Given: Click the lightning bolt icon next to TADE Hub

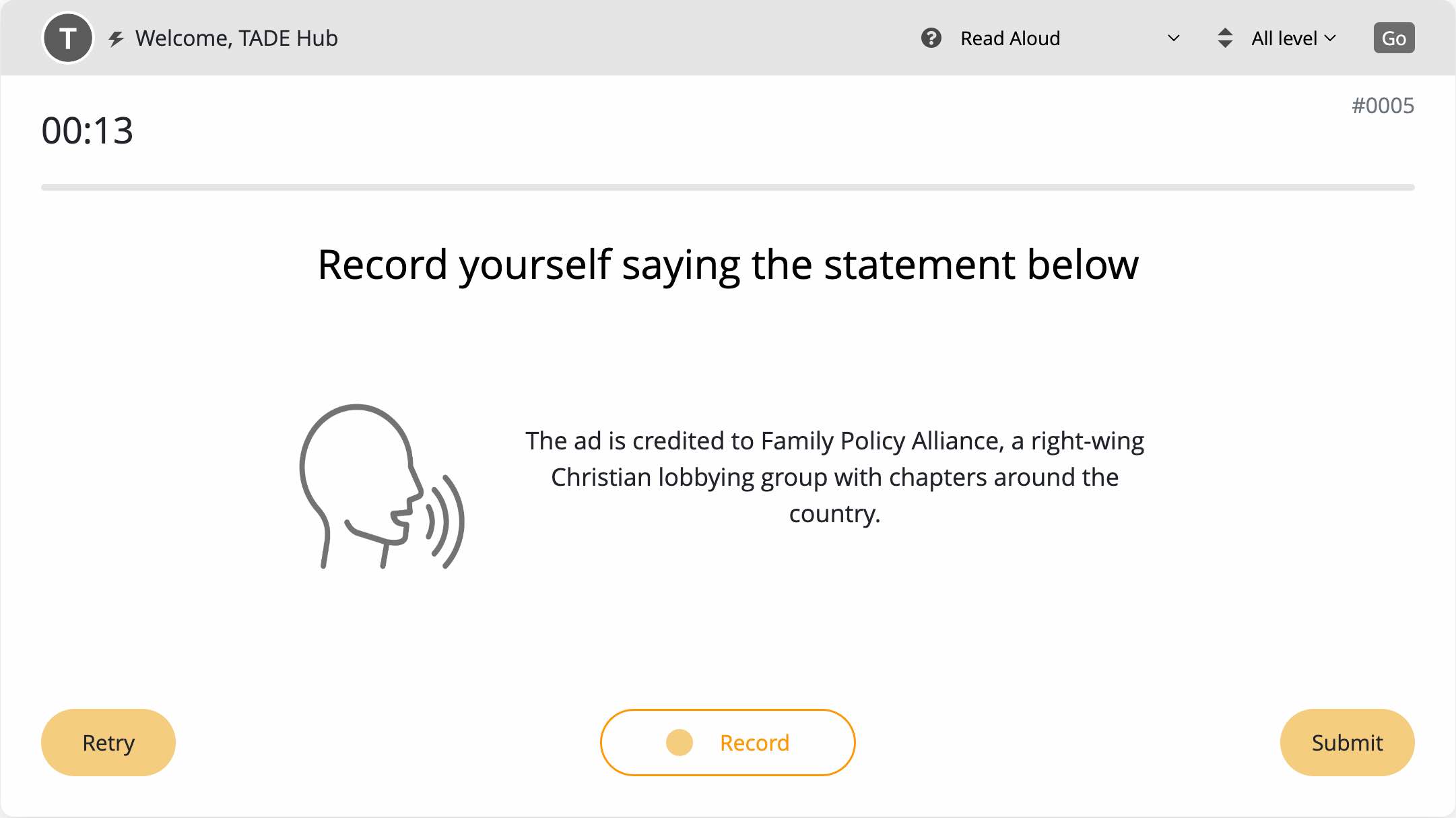Looking at the screenshot, I should (116, 38).
